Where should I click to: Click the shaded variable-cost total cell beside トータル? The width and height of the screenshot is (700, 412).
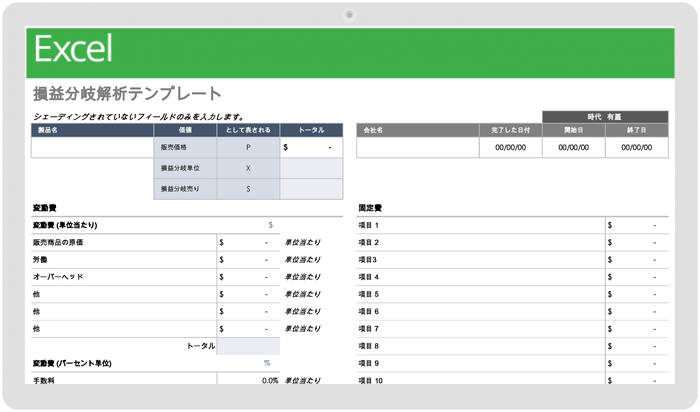click(248, 346)
